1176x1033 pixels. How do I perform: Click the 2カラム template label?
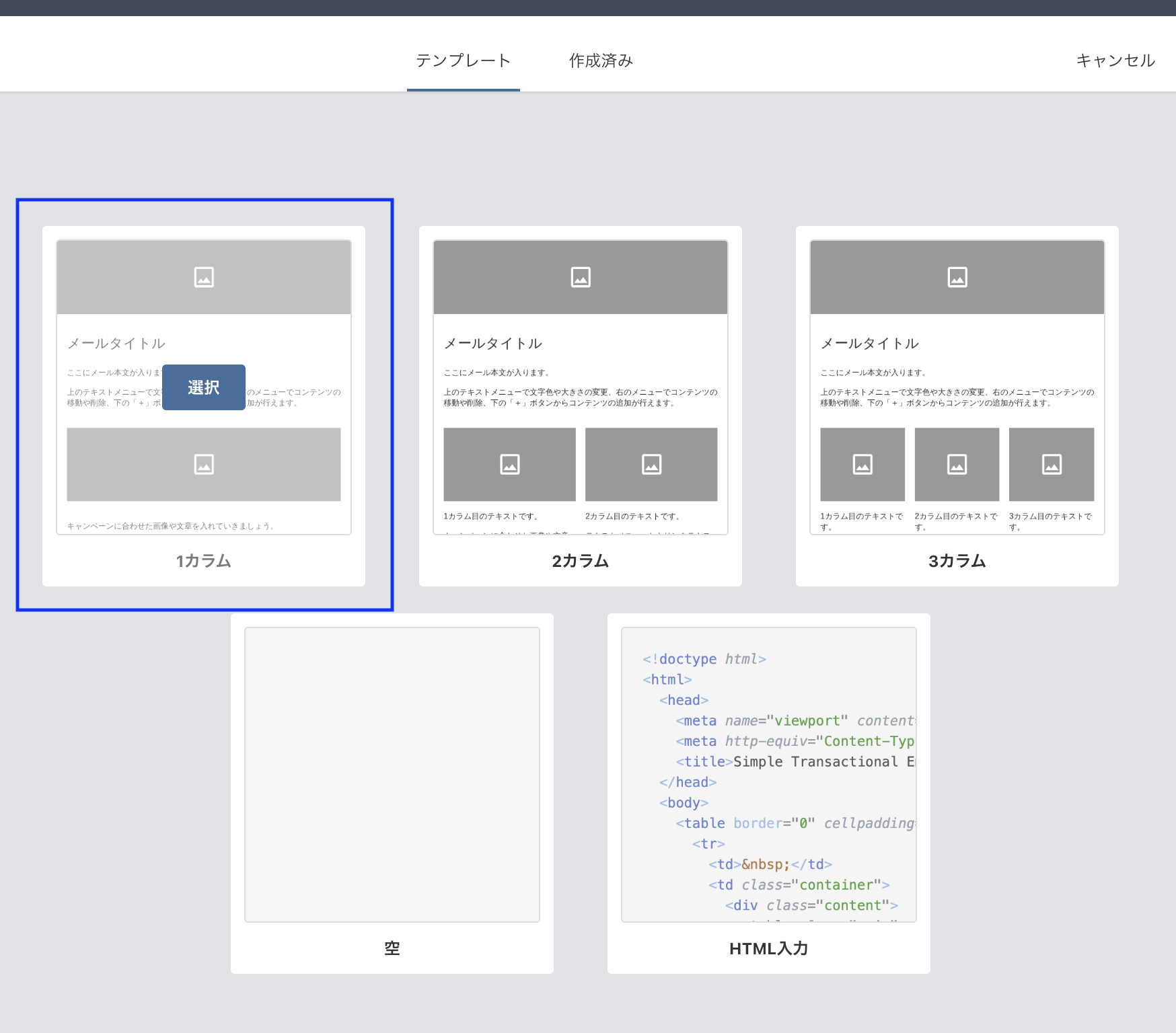point(580,561)
